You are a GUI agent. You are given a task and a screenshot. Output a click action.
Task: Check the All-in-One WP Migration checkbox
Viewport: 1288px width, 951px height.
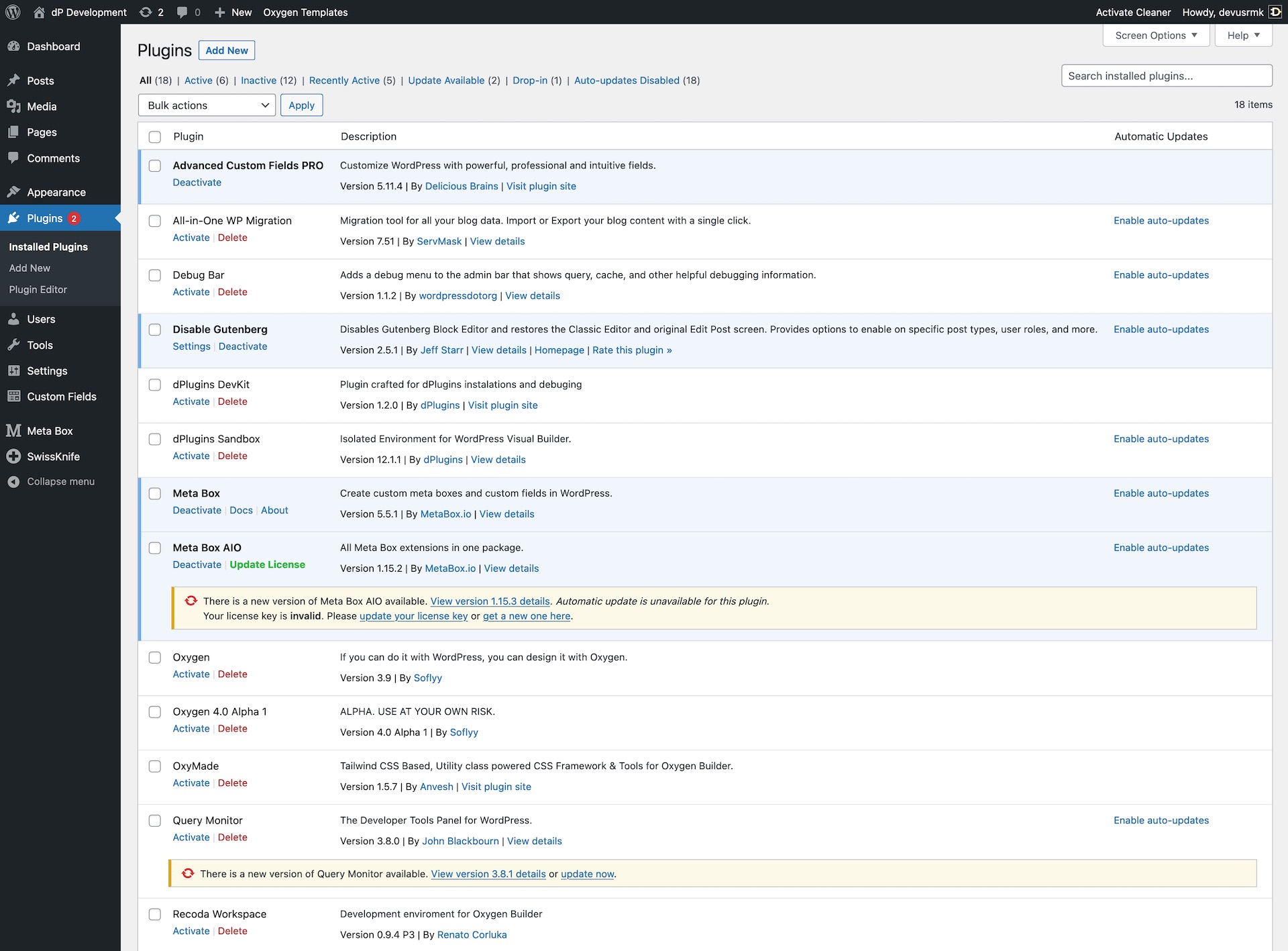tap(155, 221)
